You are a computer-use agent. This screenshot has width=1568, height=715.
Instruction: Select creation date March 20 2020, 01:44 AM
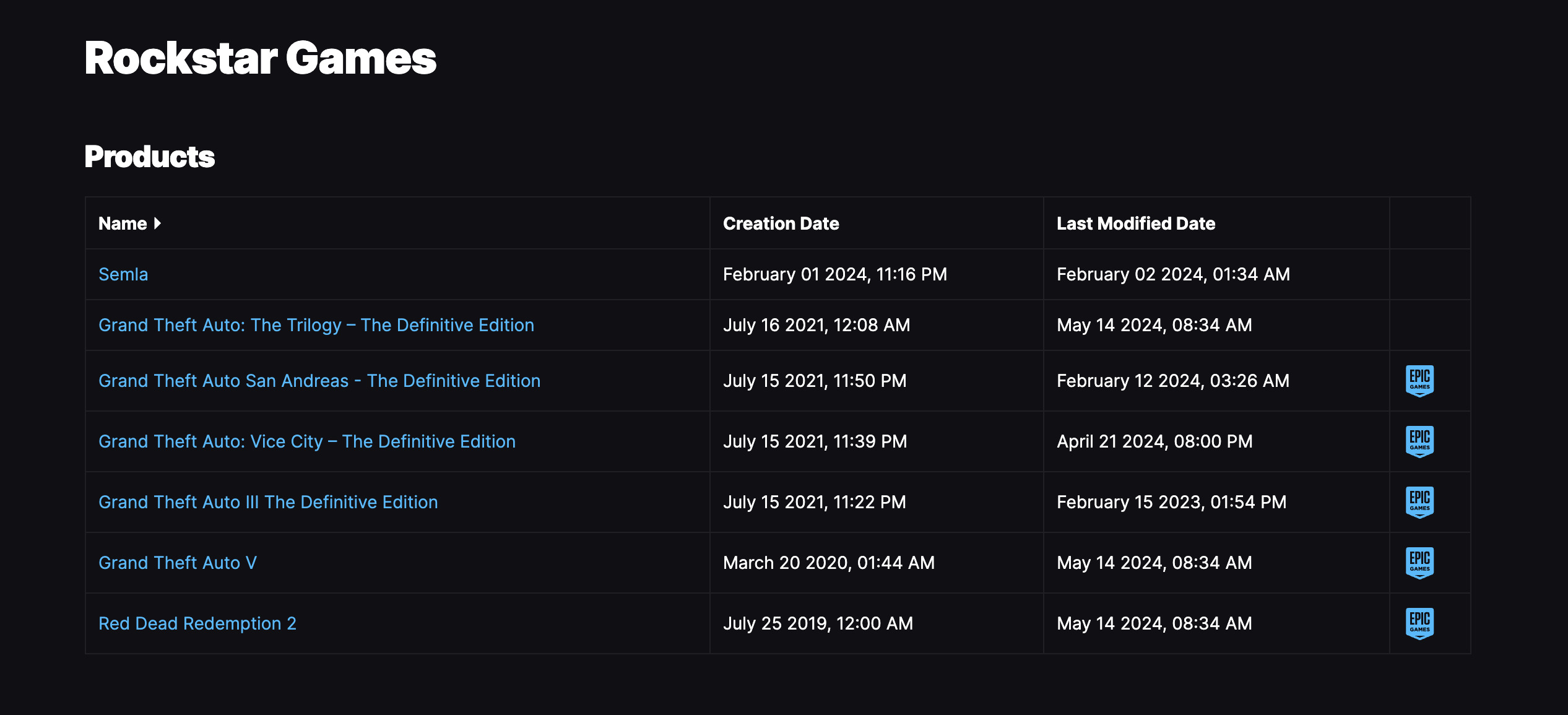tap(829, 563)
